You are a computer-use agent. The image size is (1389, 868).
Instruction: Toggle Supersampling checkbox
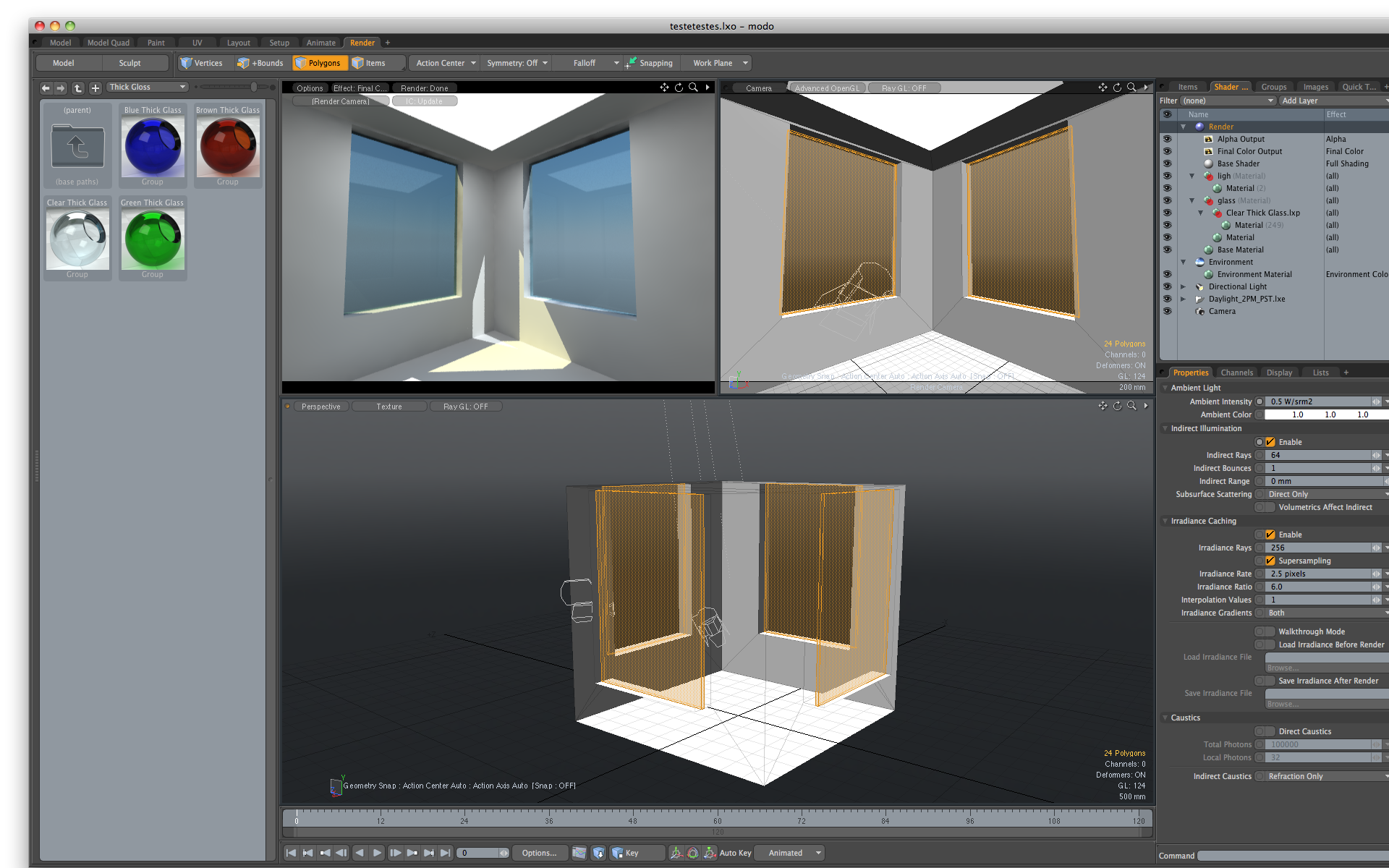click(1270, 561)
